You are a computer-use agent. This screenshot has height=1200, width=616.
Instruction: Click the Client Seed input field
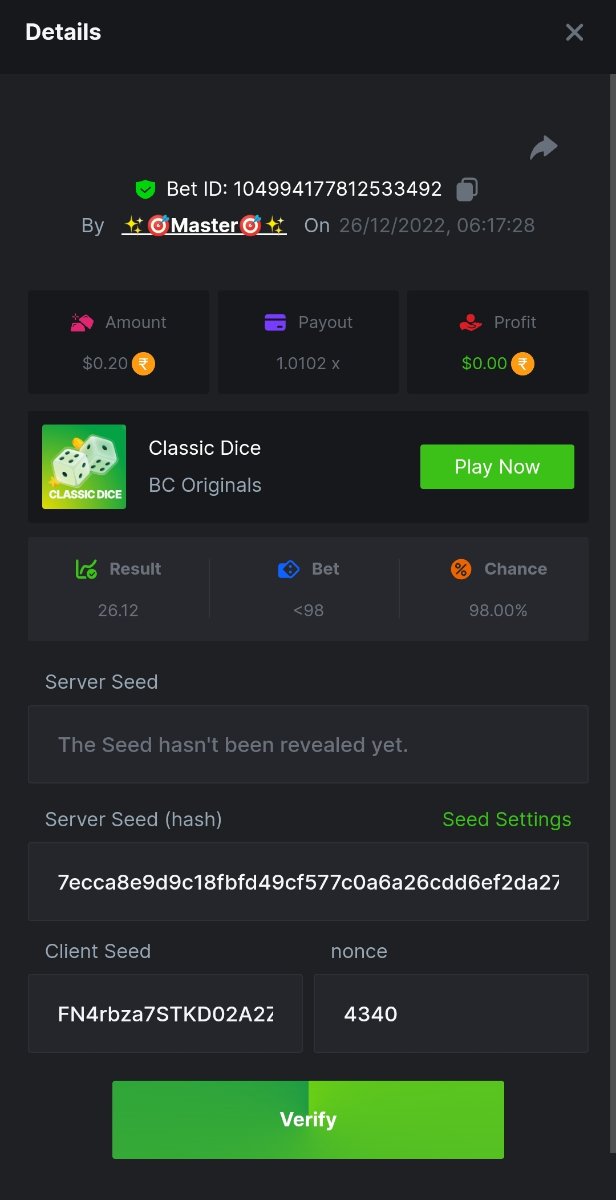click(165, 1014)
